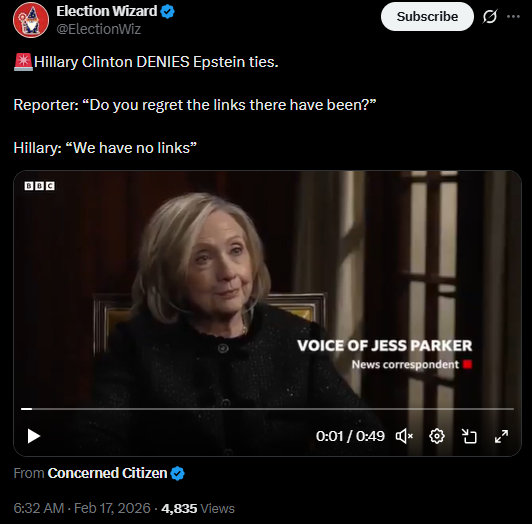Enable picture-in-picture mode for video
This screenshot has width=532, height=524.
[x=469, y=436]
